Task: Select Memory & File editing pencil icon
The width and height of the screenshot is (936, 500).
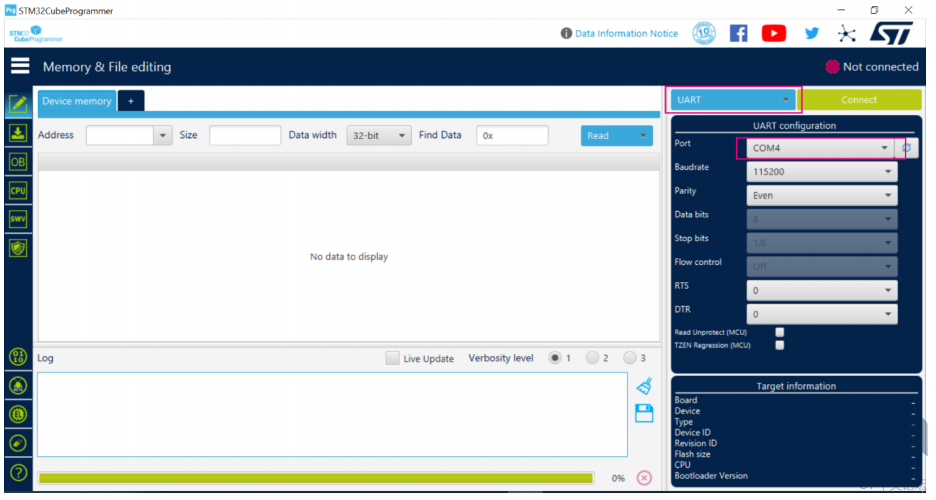Action: 18,104
